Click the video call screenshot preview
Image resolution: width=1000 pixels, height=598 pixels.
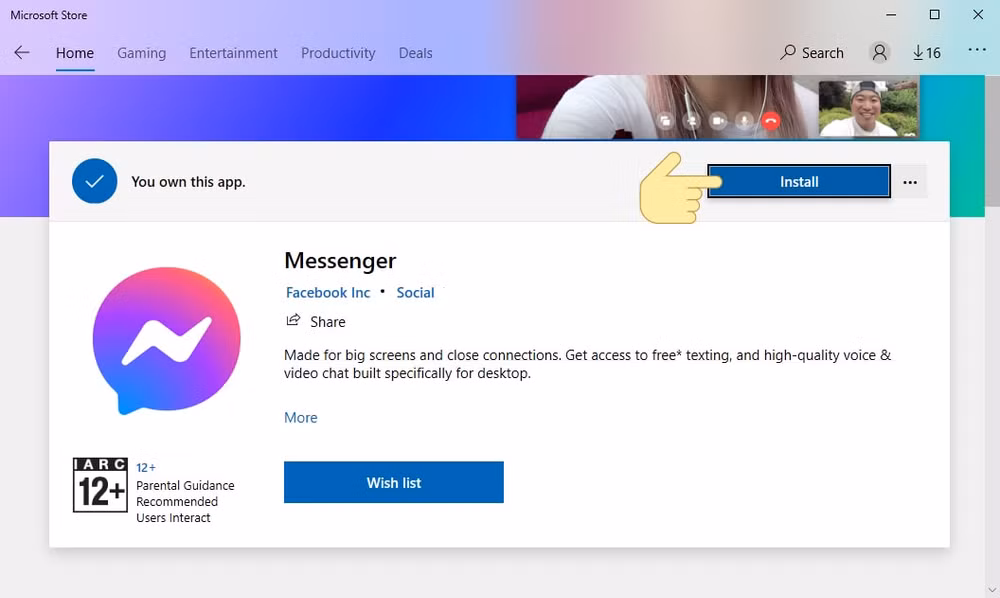point(717,107)
